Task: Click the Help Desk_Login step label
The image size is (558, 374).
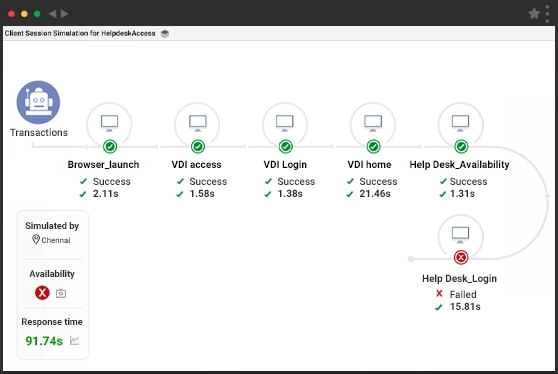Action: click(459, 279)
